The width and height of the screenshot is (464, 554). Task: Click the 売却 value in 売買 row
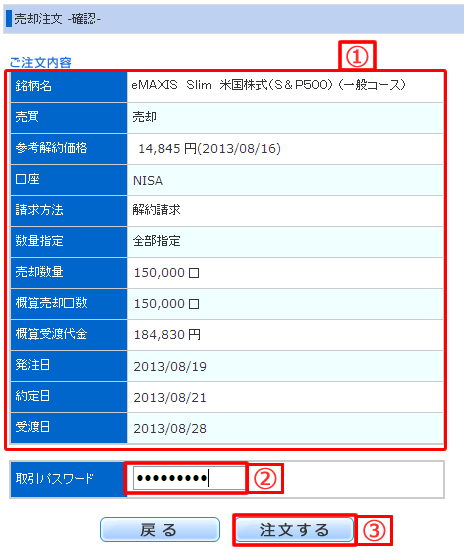click(x=145, y=117)
